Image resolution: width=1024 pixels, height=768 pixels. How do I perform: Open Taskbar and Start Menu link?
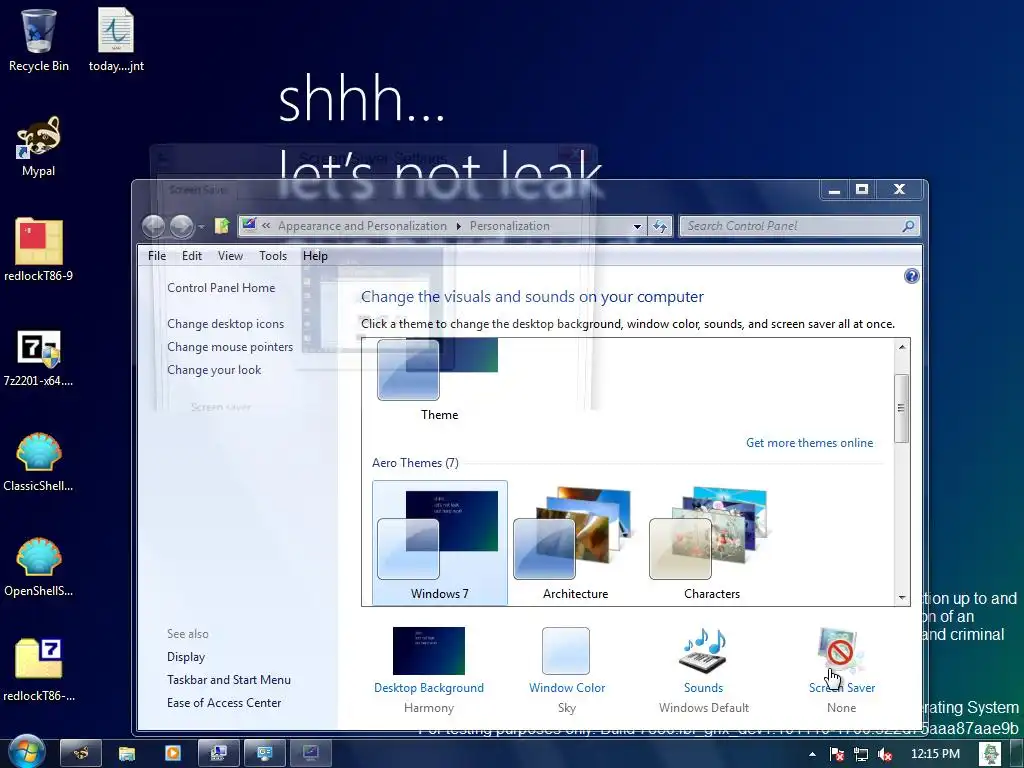pos(229,680)
